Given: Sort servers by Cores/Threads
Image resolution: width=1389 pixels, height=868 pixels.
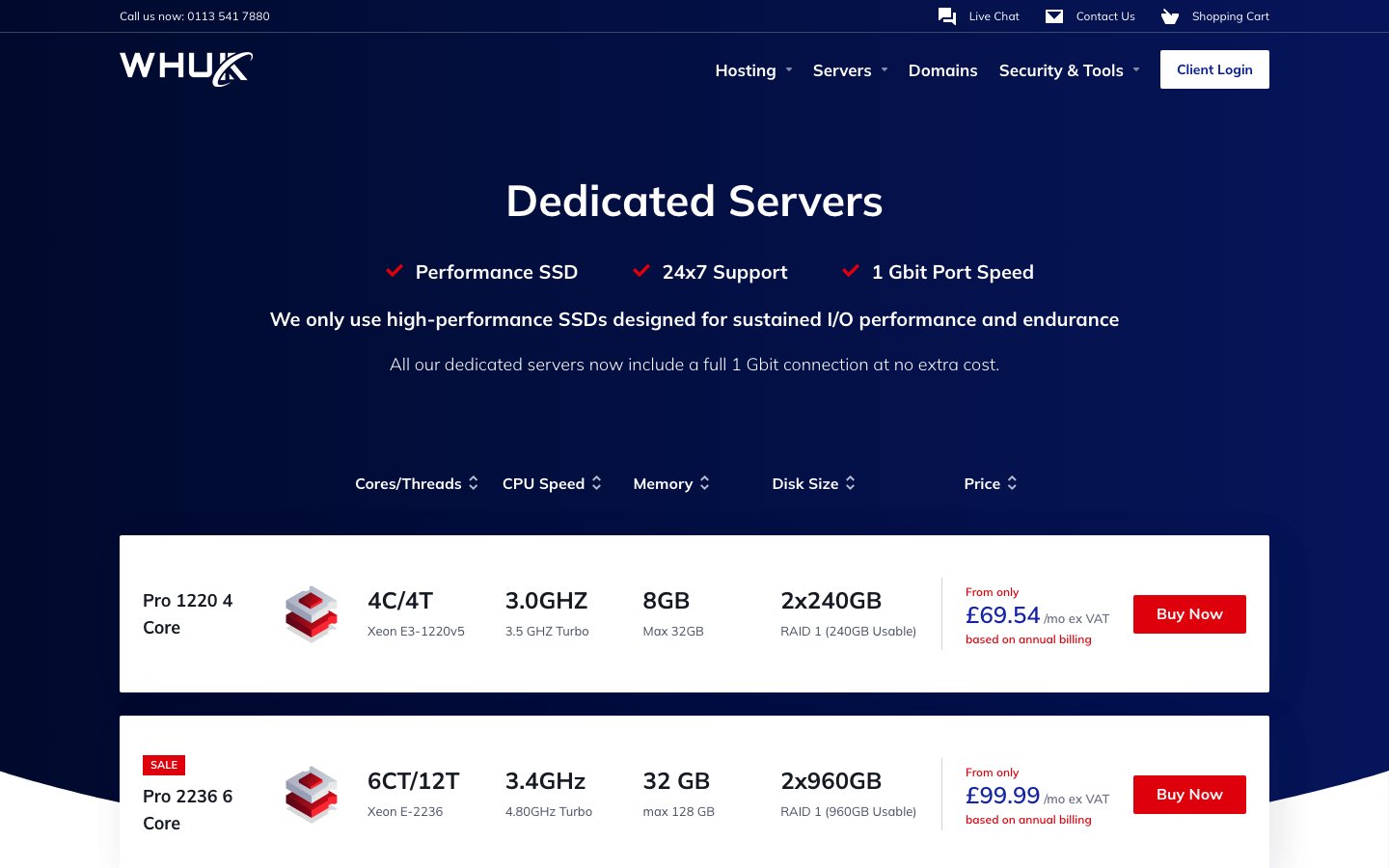Looking at the screenshot, I should (417, 483).
